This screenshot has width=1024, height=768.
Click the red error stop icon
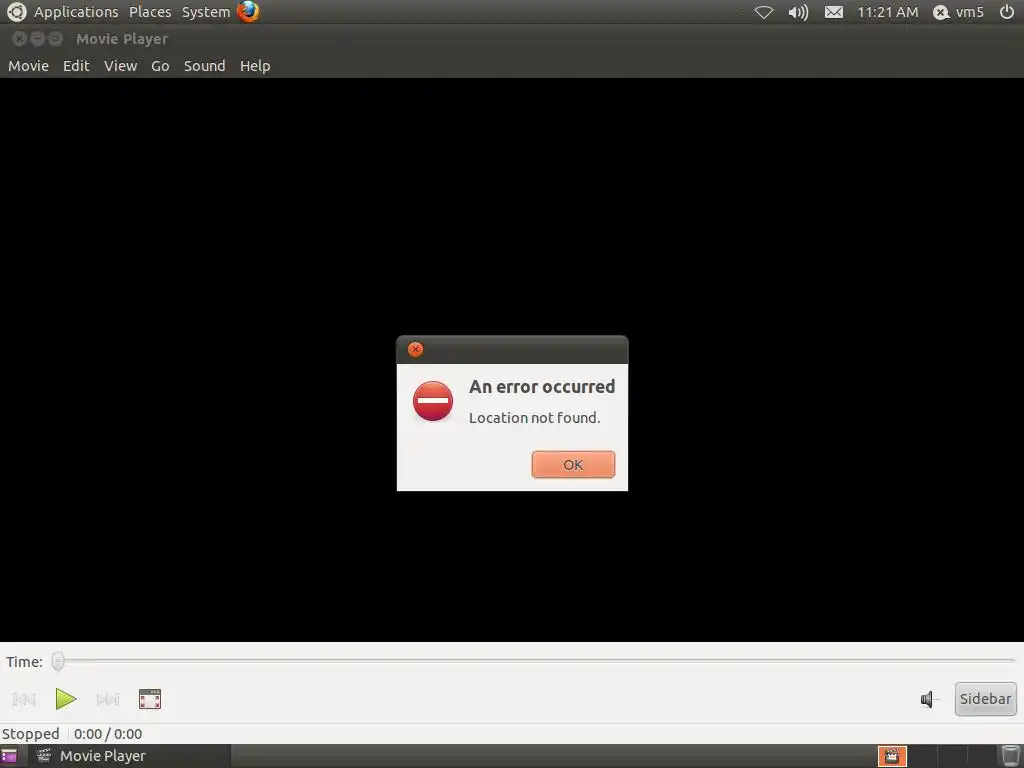click(433, 401)
